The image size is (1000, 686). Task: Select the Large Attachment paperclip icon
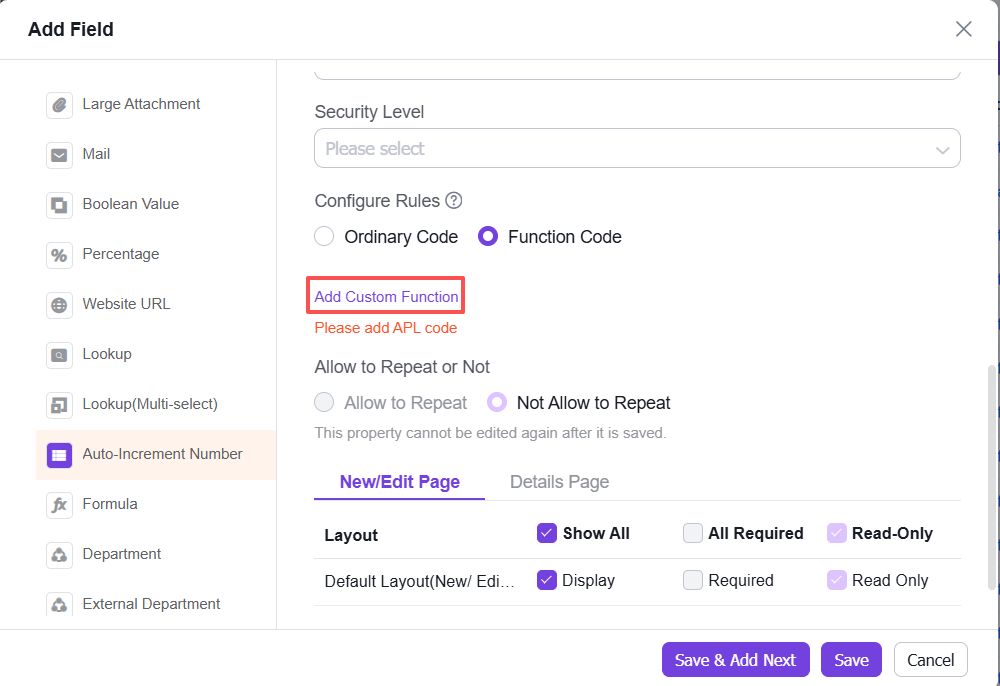tap(59, 105)
